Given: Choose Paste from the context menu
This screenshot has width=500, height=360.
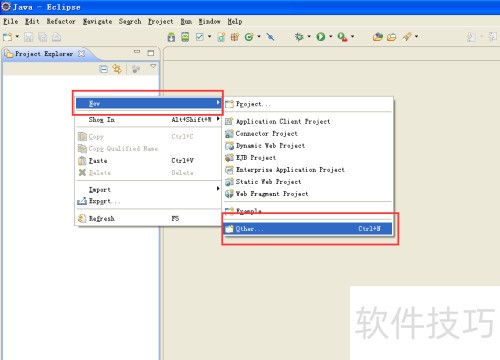Looking at the screenshot, I should tap(148, 161).
